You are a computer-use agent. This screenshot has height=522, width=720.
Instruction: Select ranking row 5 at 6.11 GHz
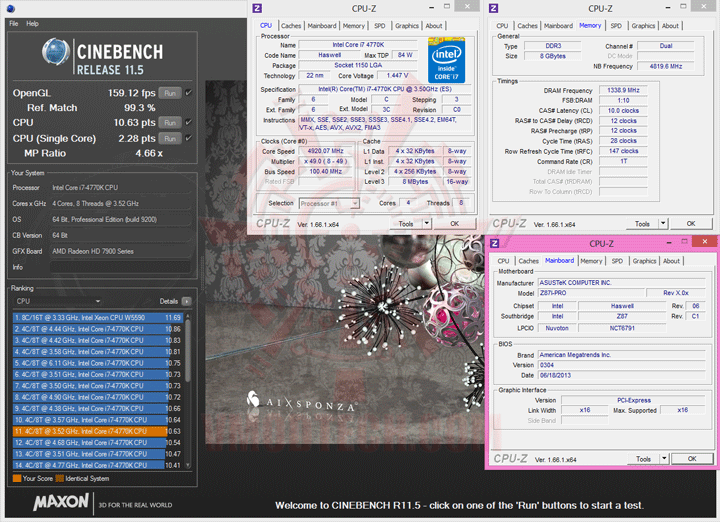[x=98, y=363]
